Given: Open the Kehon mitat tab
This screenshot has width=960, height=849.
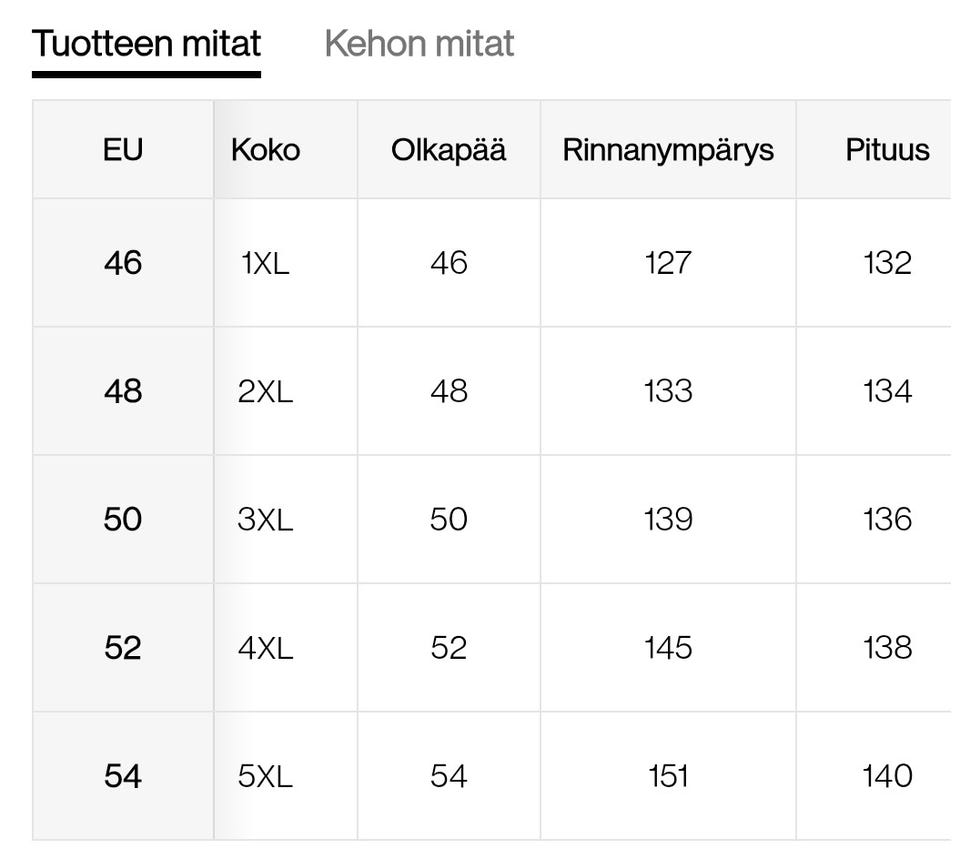Looking at the screenshot, I should click(419, 44).
